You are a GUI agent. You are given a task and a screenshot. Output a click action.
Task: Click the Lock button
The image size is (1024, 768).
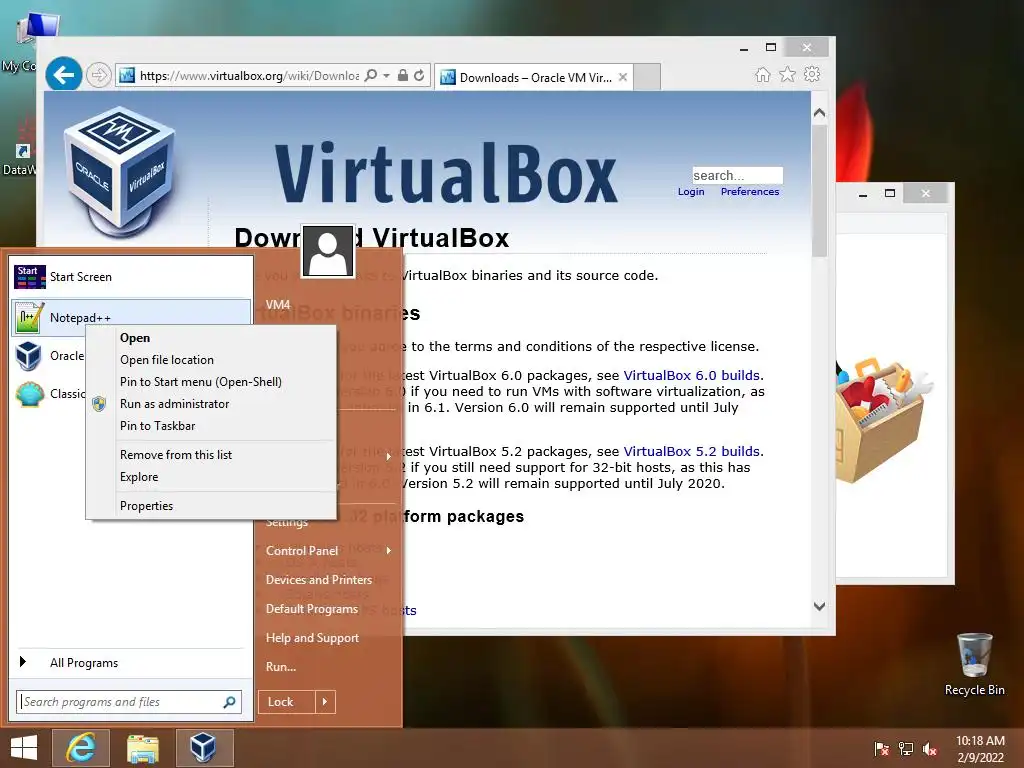[287, 702]
